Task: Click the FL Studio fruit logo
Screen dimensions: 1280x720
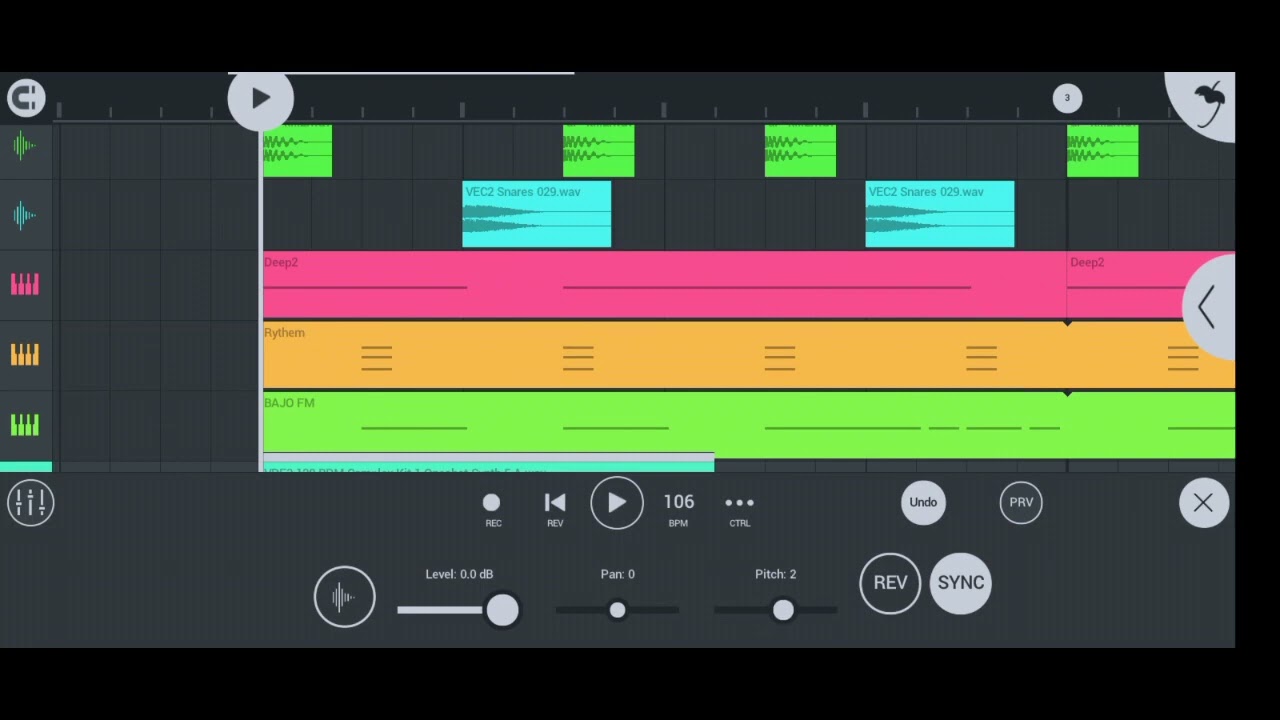Action: click(1208, 102)
